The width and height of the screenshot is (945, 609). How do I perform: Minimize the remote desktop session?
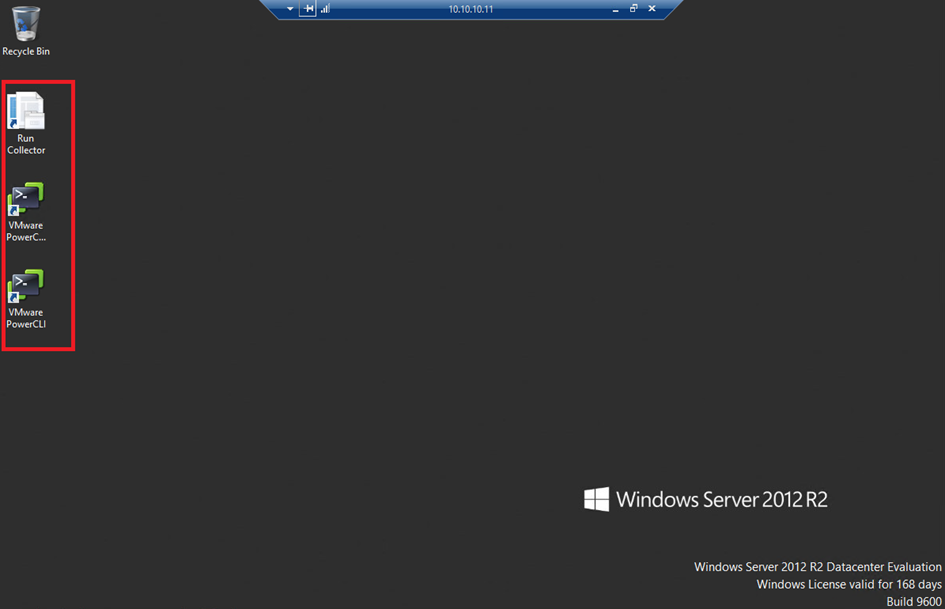(615, 10)
